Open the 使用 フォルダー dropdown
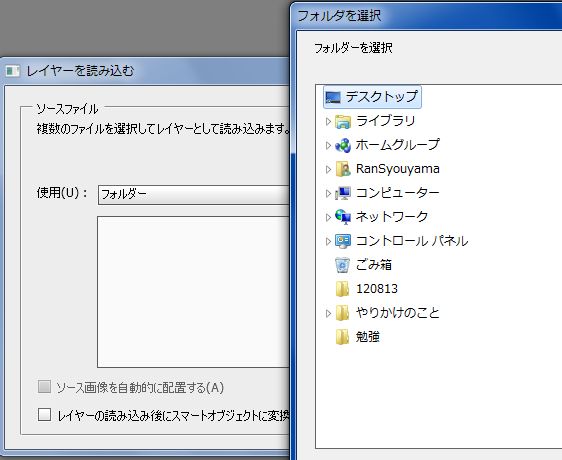 [194, 195]
